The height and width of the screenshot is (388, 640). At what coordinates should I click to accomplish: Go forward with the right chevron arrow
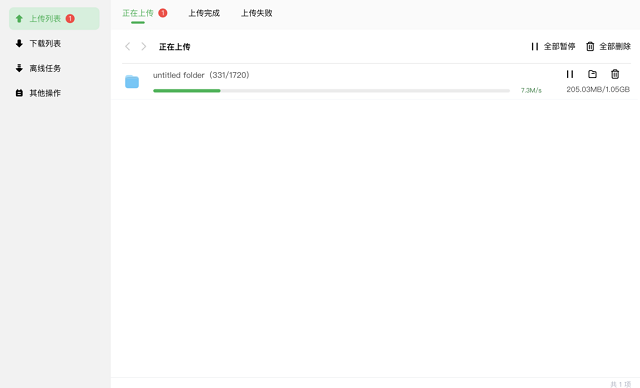[x=144, y=47]
